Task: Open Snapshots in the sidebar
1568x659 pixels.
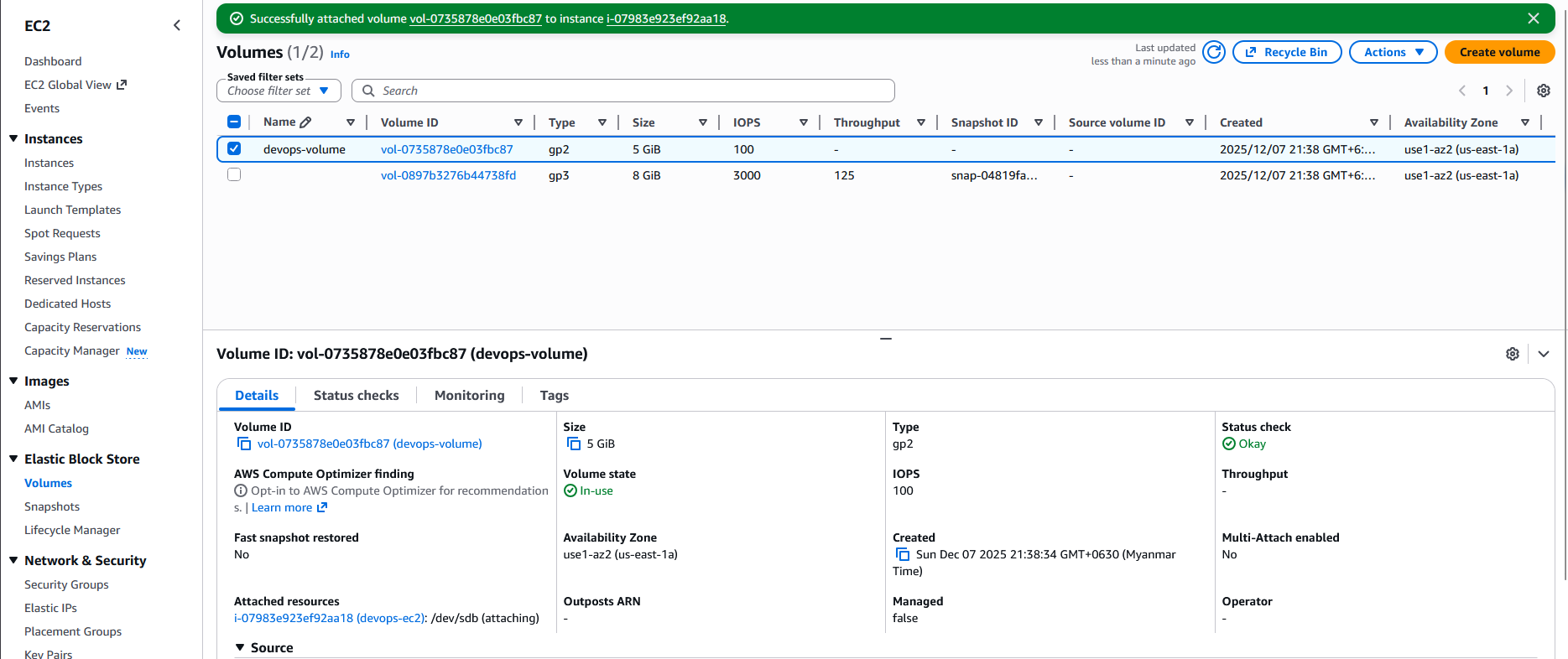Action: (52, 506)
